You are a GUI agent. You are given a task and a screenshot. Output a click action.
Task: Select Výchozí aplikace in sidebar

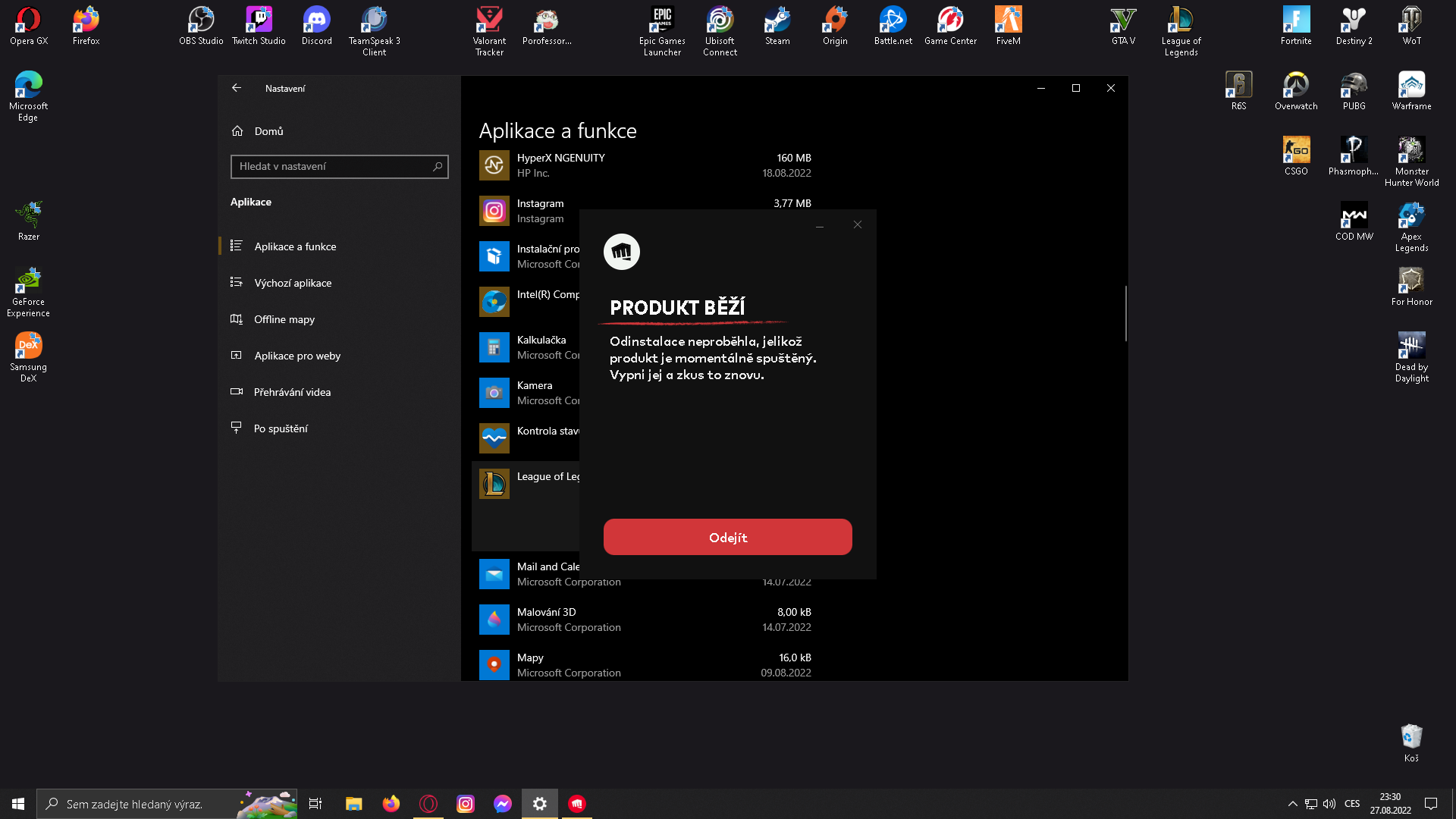point(293,283)
